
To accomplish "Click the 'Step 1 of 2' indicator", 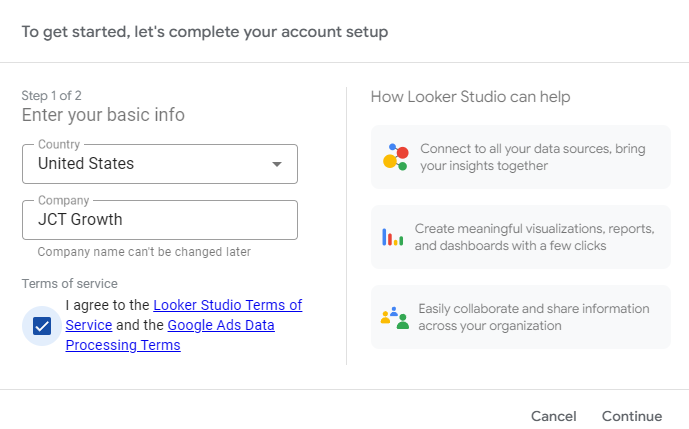I will pos(51,96).
